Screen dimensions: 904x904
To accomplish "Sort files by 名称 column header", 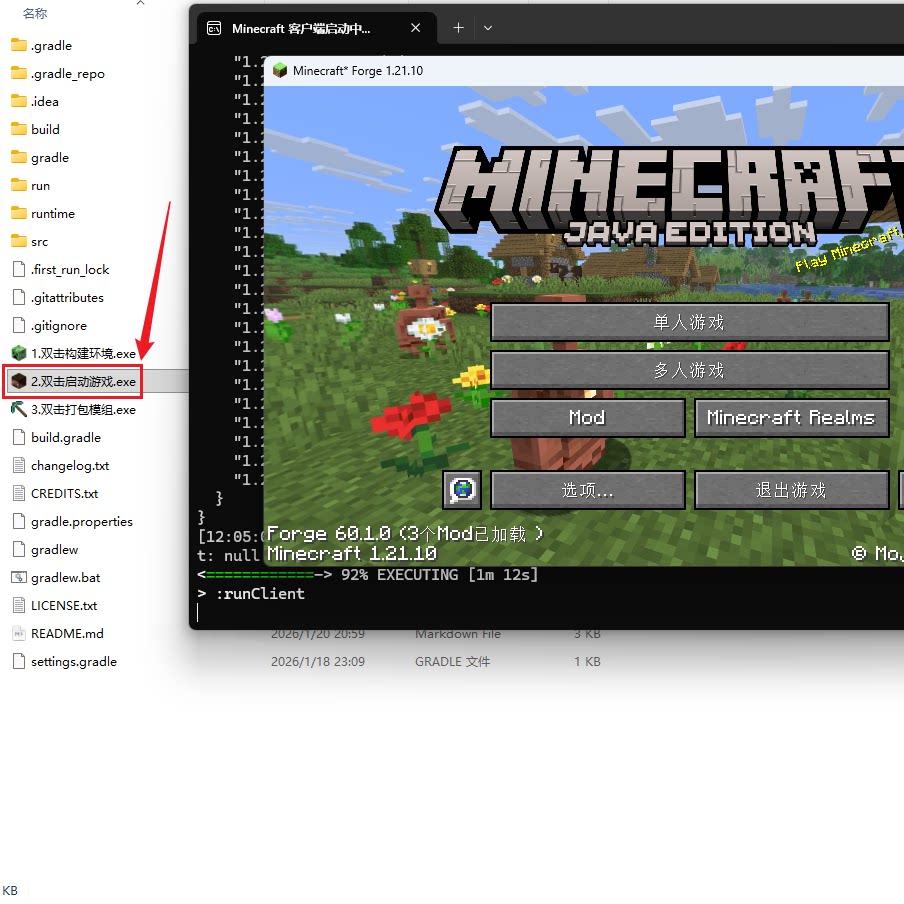I will pos(35,13).
